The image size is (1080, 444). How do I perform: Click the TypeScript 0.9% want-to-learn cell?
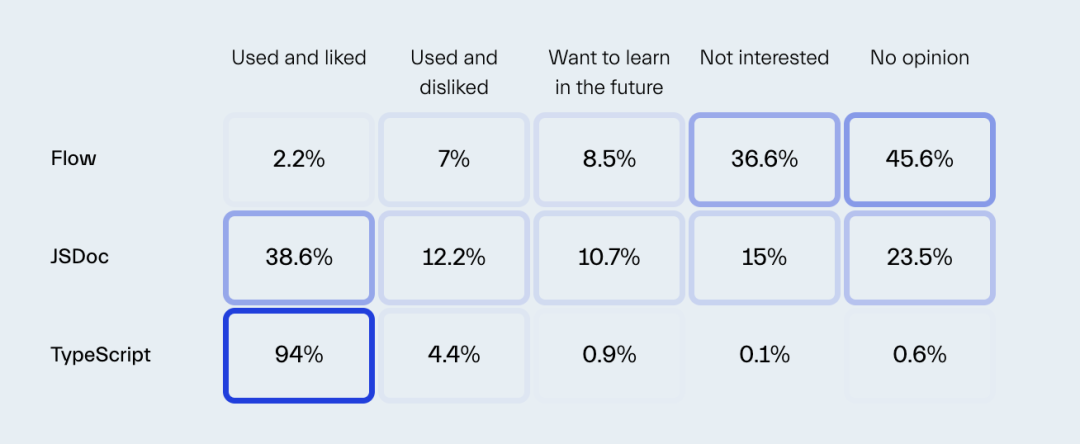(608, 355)
